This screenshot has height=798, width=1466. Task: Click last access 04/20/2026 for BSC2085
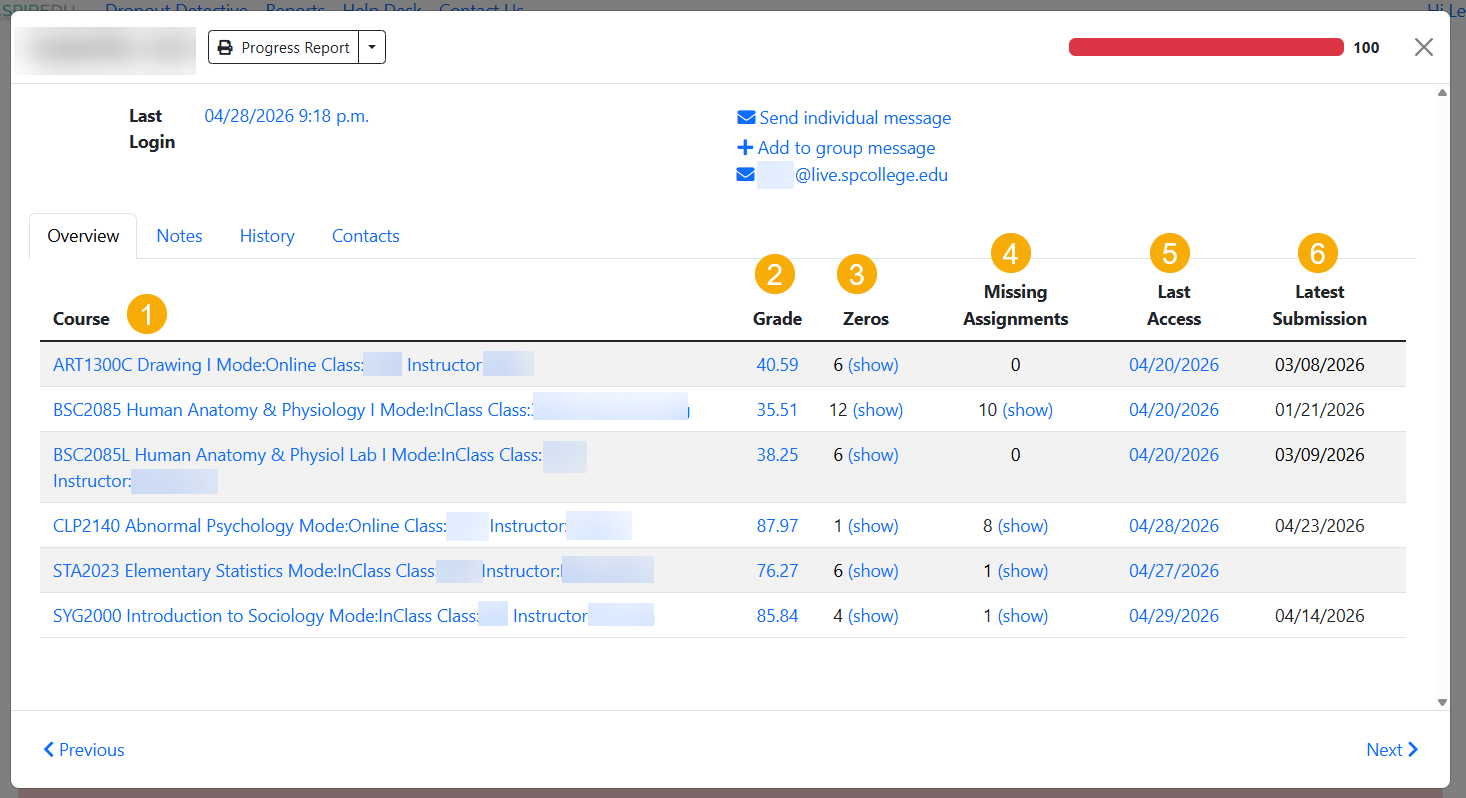pyautogui.click(x=1174, y=410)
